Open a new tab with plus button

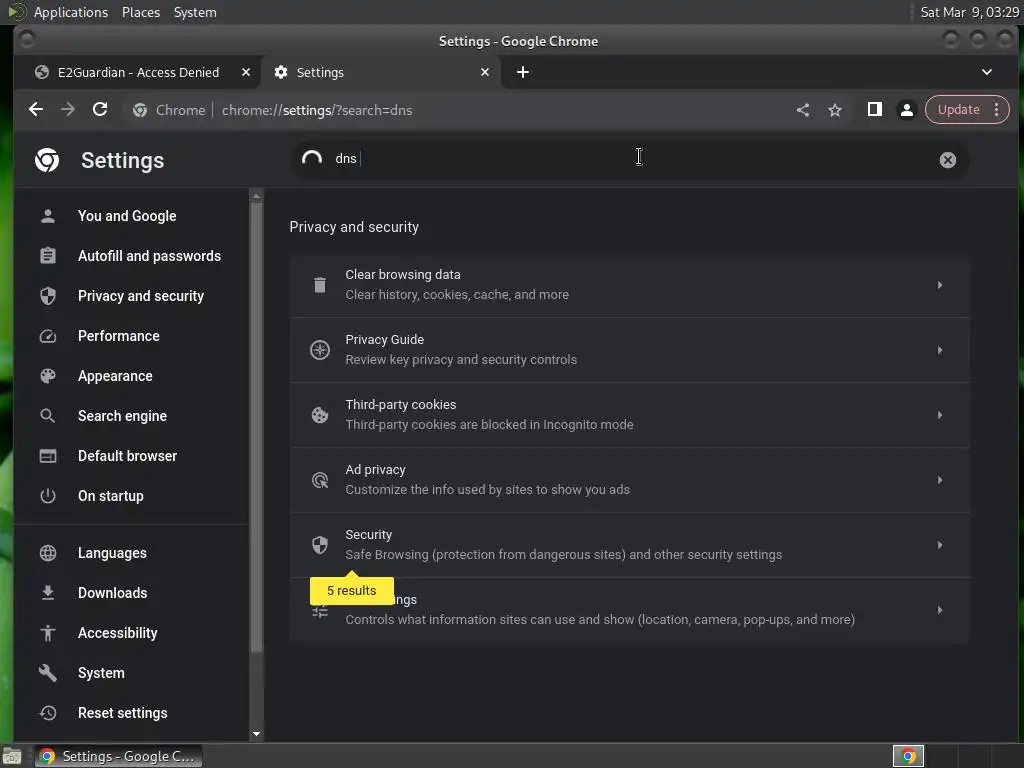pos(522,72)
